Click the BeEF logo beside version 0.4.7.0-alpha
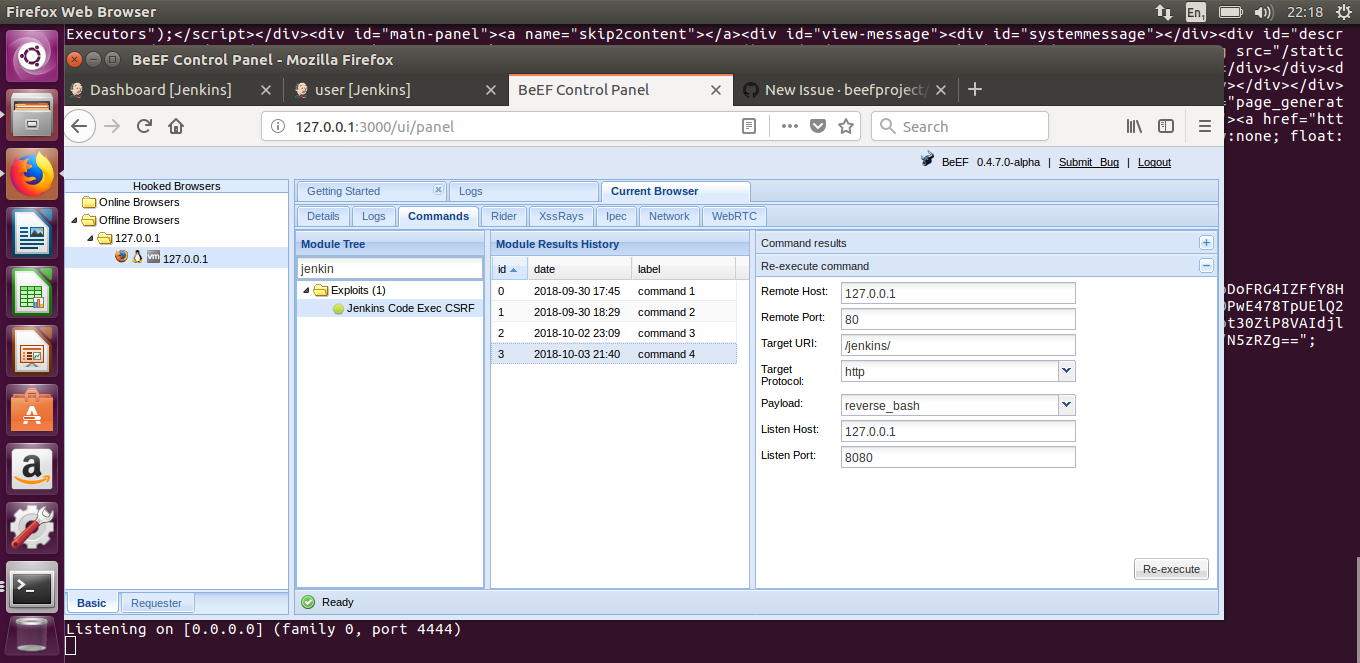This screenshot has width=1360, height=663. tap(926, 161)
